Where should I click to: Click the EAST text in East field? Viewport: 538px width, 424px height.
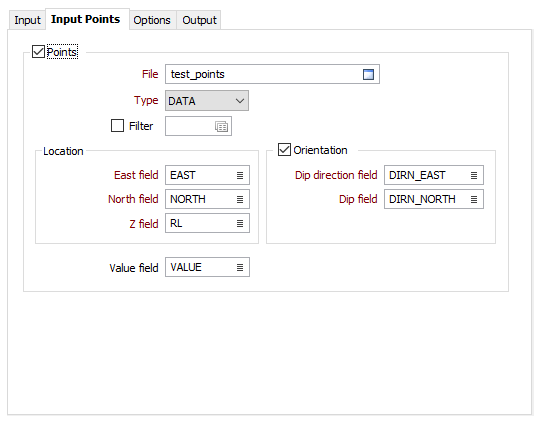coord(183,175)
